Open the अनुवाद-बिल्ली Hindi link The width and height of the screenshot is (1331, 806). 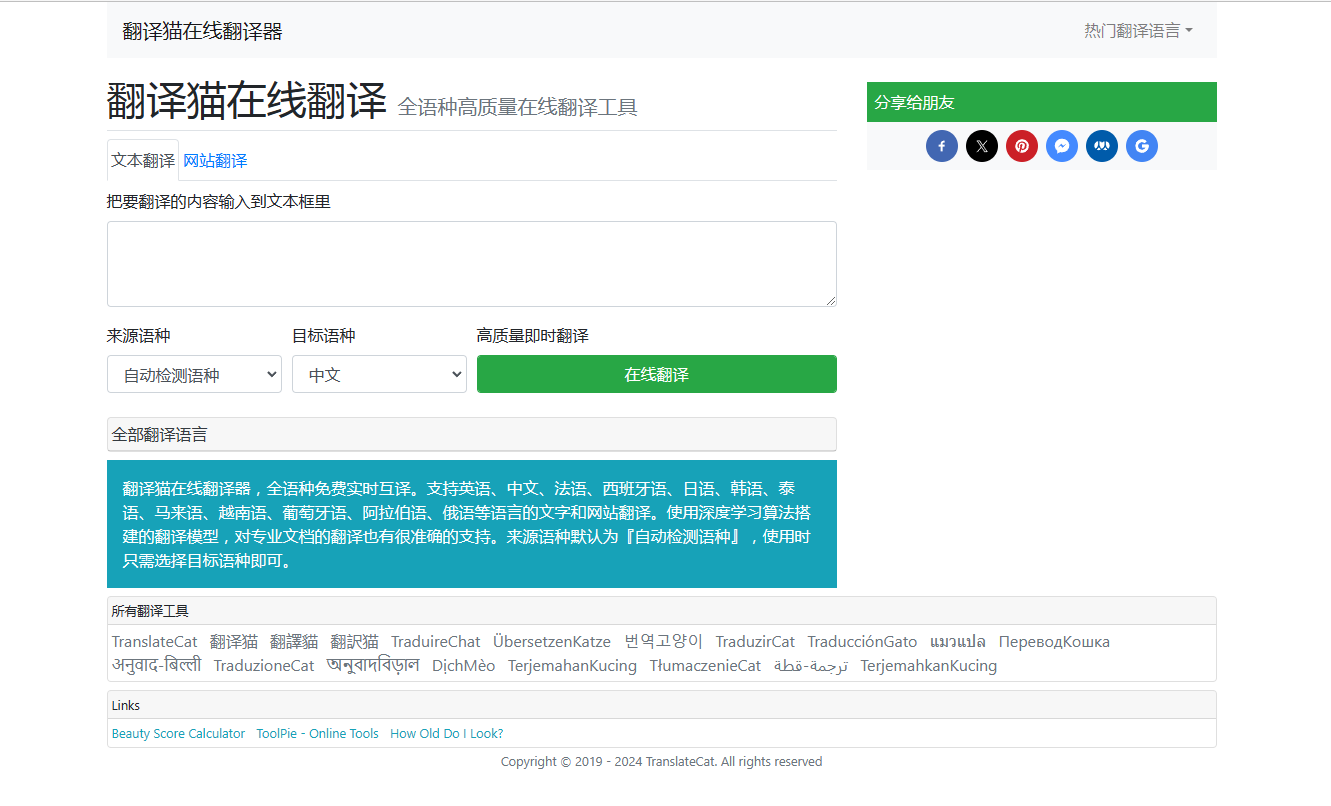click(x=156, y=665)
